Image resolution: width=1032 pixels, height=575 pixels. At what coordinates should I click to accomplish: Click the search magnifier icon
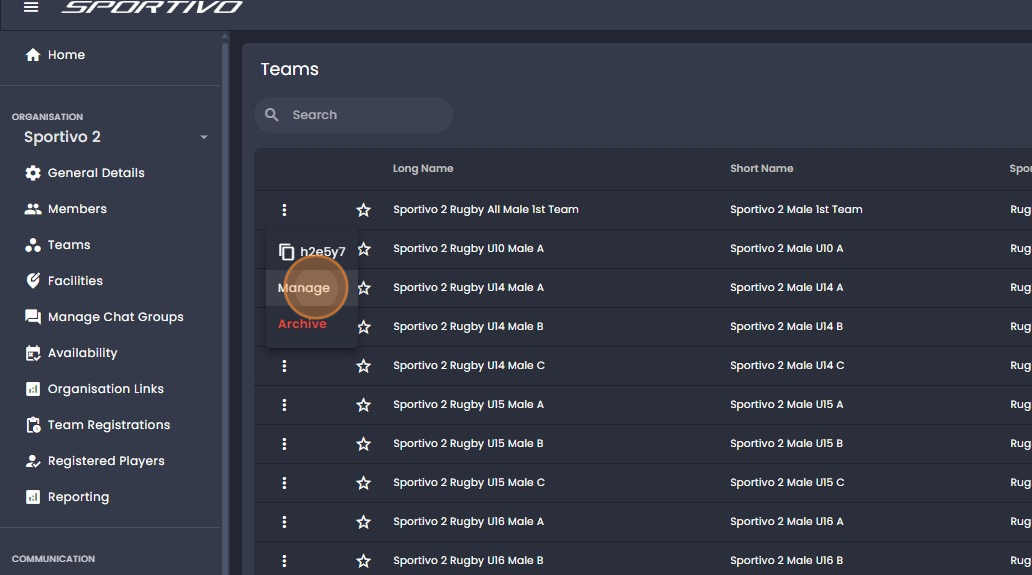click(x=272, y=114)
